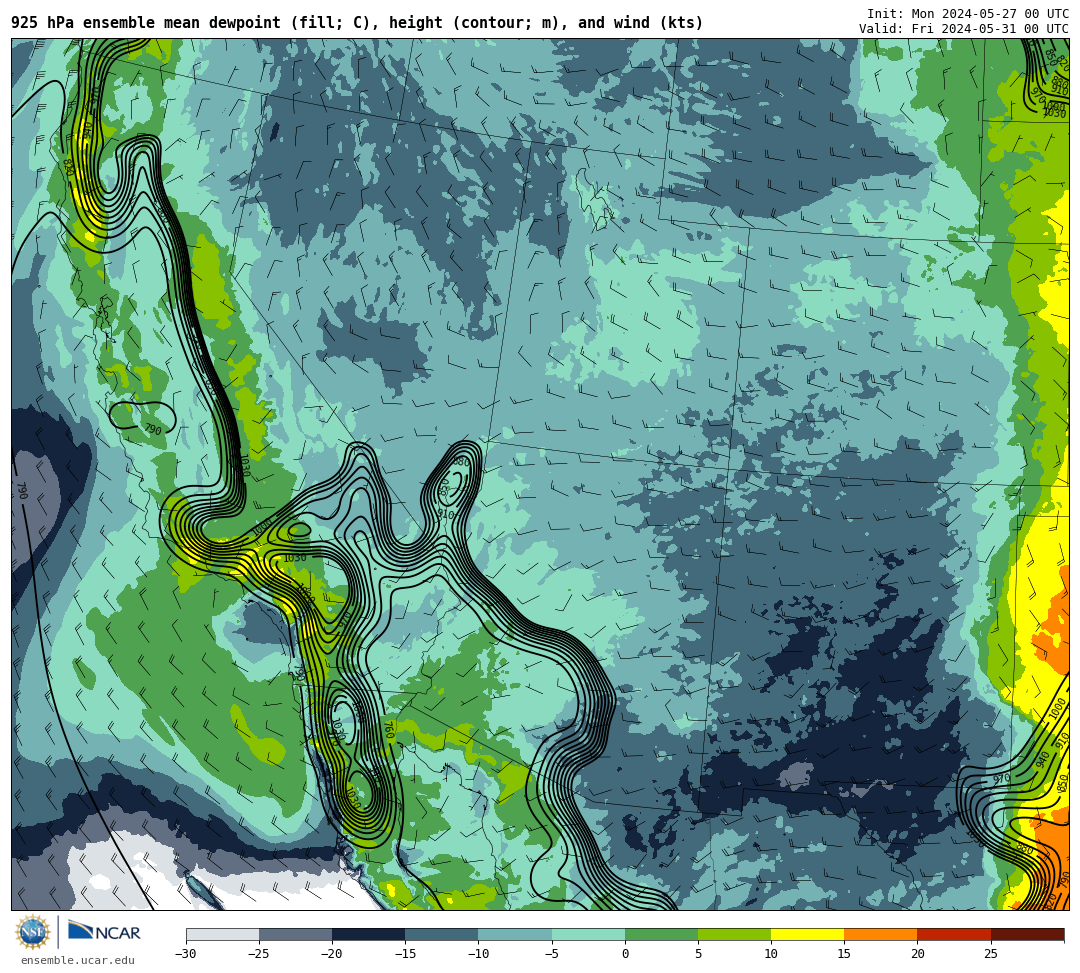
Task: Click the '1000' contour label at the right edge
Action: click(1057, 709)
